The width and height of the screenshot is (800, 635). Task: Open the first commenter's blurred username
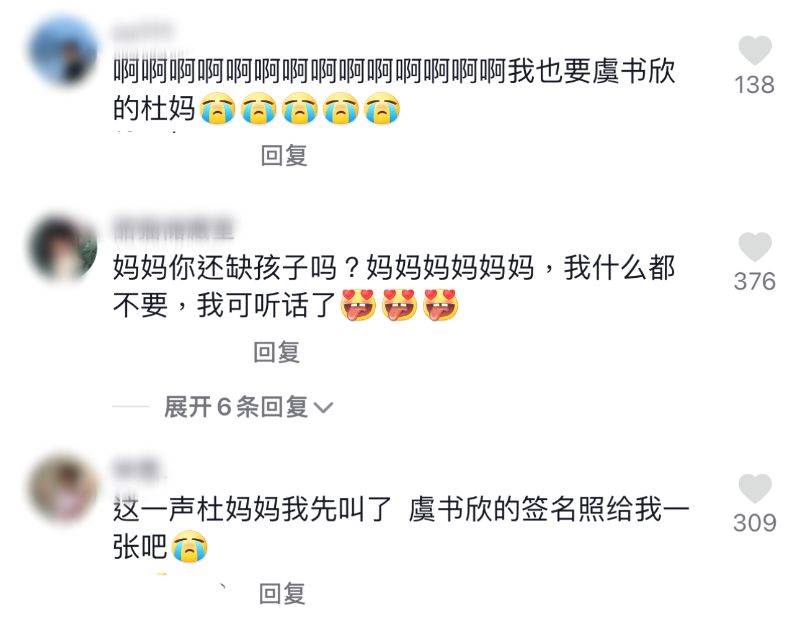tap(144, 31)
